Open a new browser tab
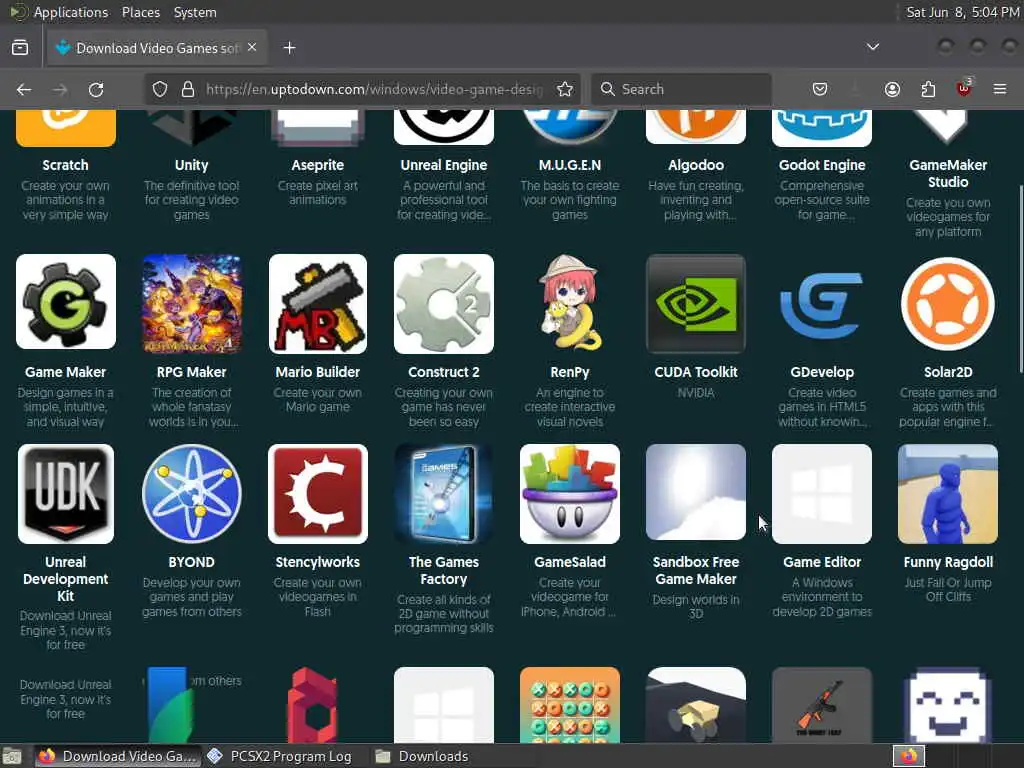 [x=289, y=48]
